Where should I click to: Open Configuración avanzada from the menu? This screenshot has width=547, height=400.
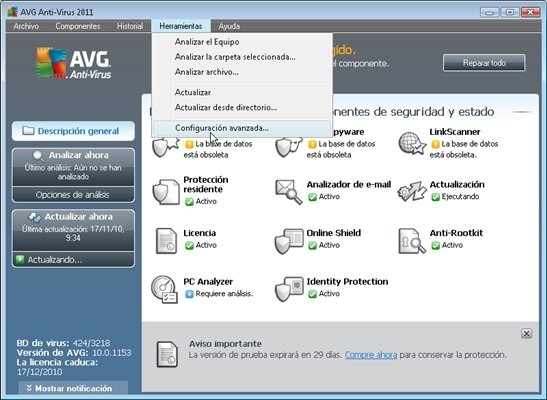point(242,128)
